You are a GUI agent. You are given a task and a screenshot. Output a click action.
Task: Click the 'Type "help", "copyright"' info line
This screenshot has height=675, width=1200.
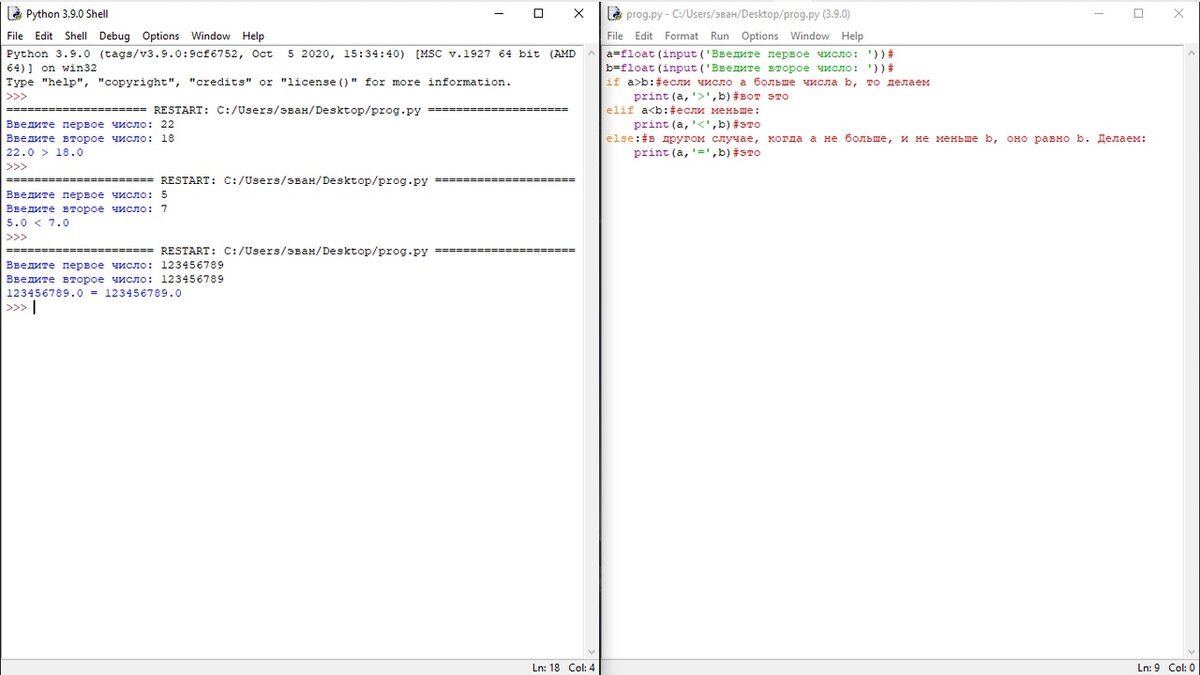tap(258, 82)
